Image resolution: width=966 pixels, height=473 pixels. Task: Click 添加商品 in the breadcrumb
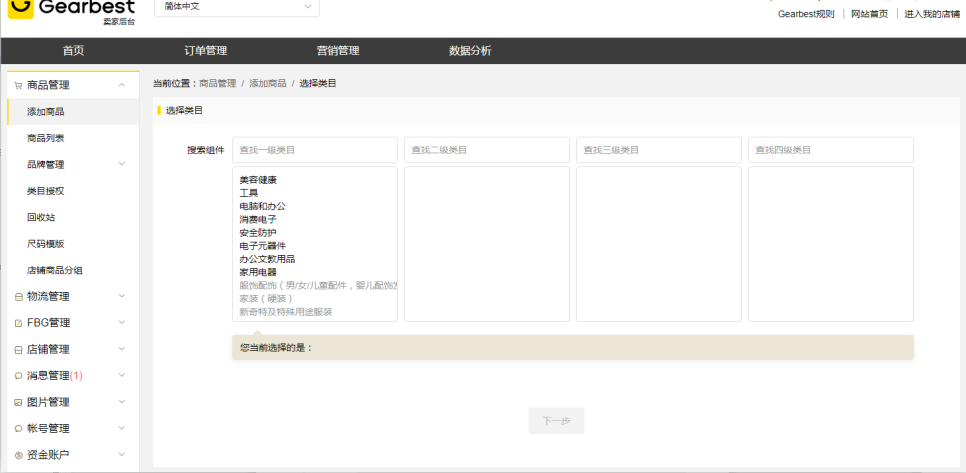(x=268, y=83)
